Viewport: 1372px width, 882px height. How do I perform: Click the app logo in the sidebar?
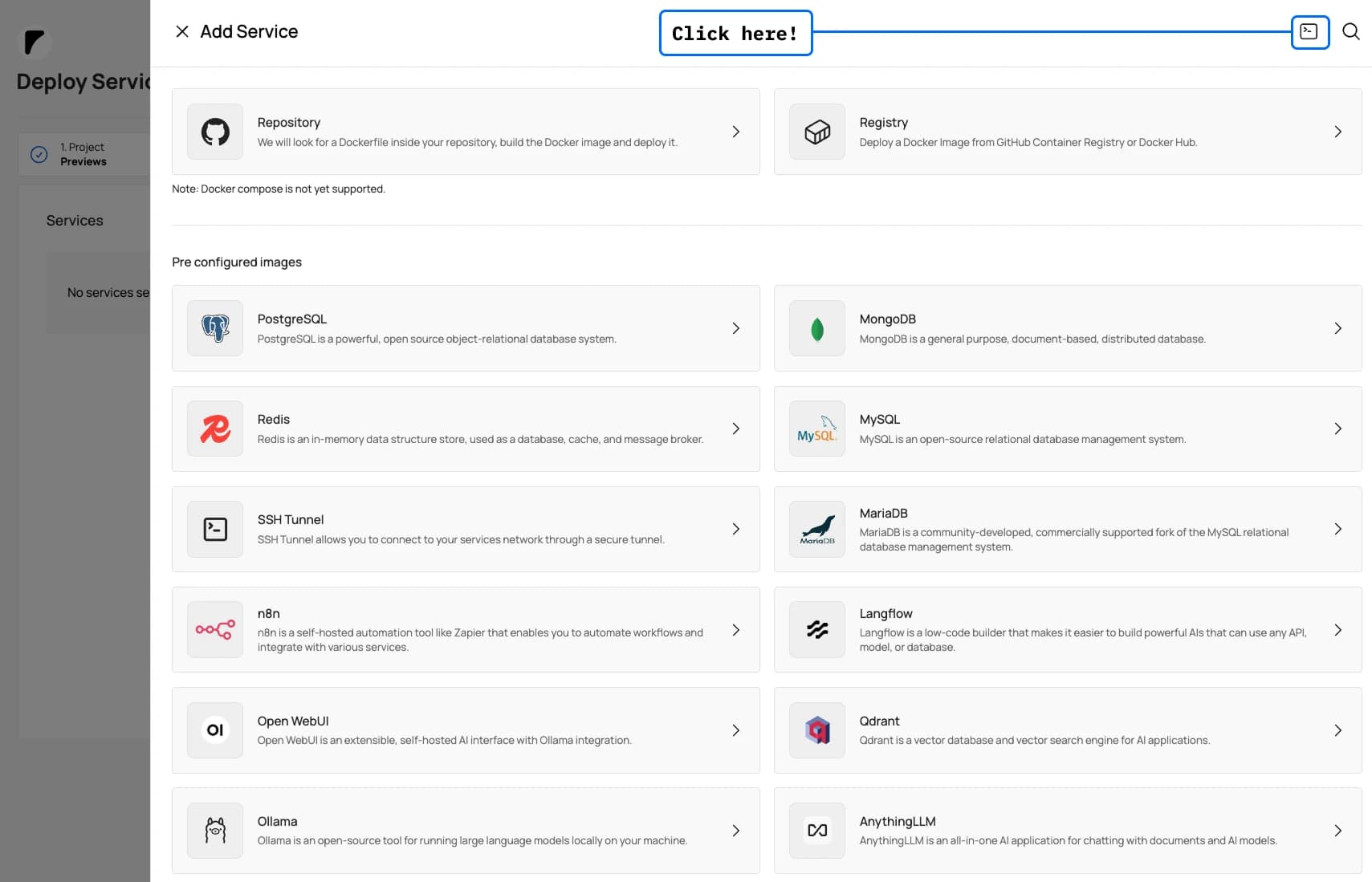[35, 42]
